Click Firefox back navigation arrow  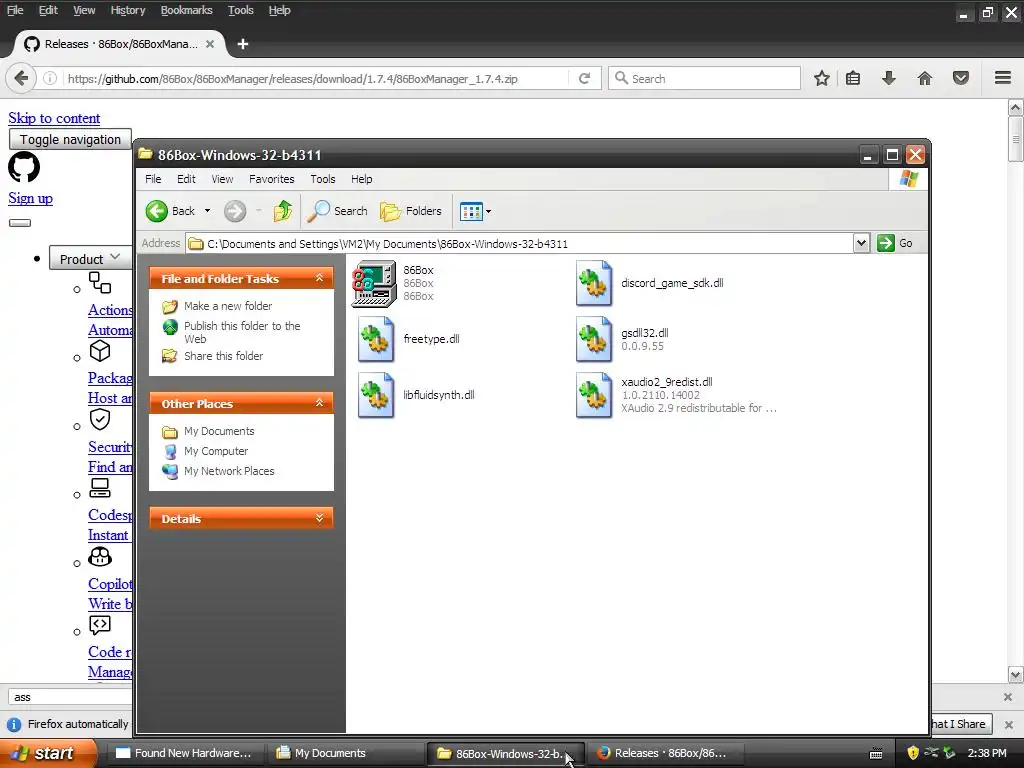(21, 78)
